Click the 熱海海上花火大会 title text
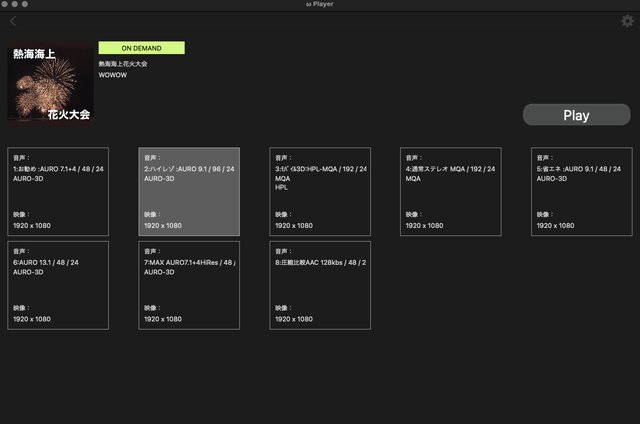This screenshot has width=640, height=424. [123, 64]
